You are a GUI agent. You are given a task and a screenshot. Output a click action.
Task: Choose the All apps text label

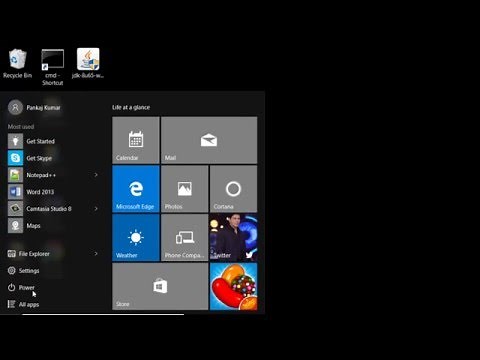(29, 304)
